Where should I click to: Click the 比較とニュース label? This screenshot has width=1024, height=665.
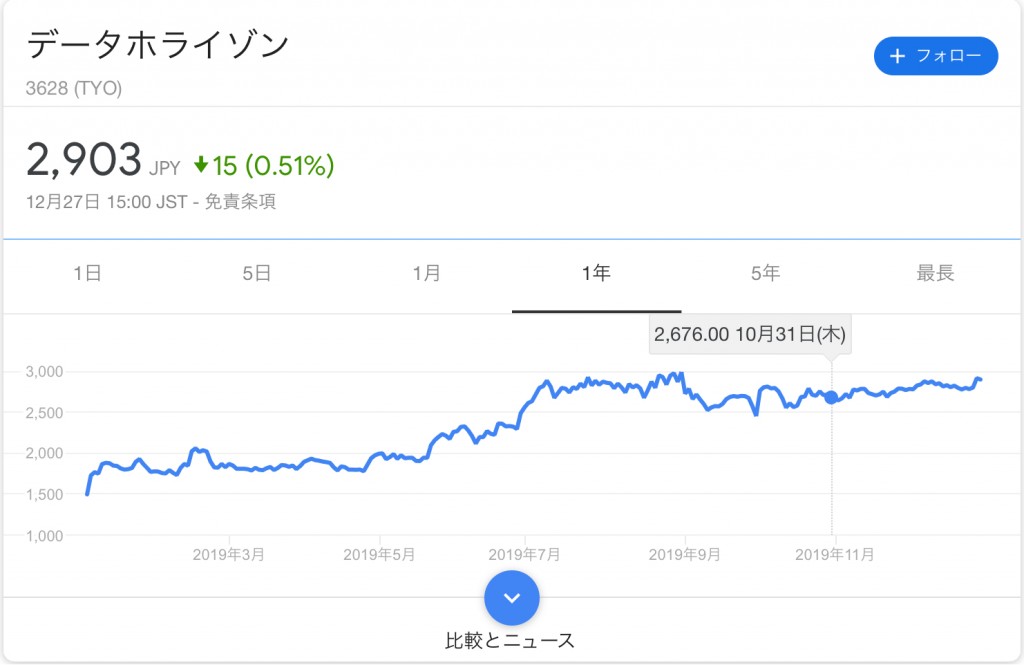click(x=510, y=641)
